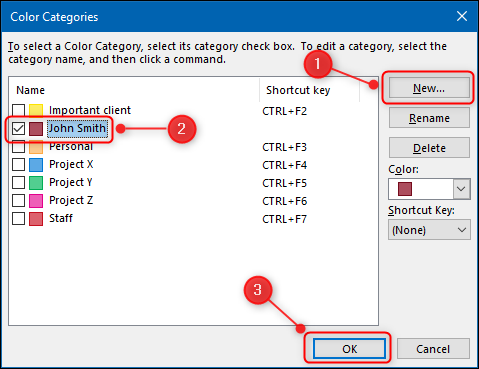The image size is (479, 369).
Task: Click the maroon John Smith color square
Action: point(36,128)
